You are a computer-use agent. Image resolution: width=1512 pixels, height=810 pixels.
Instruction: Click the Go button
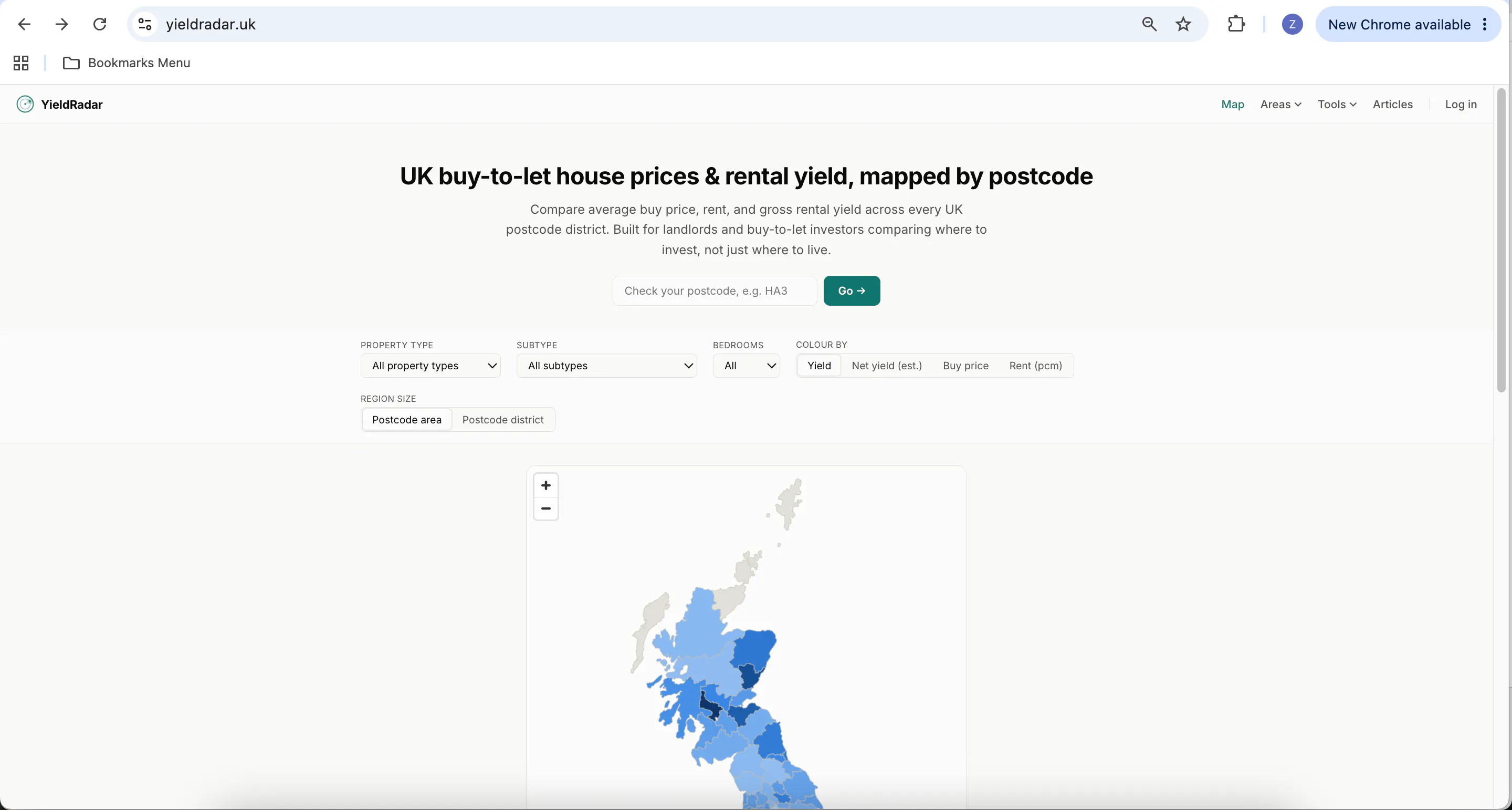851,291
